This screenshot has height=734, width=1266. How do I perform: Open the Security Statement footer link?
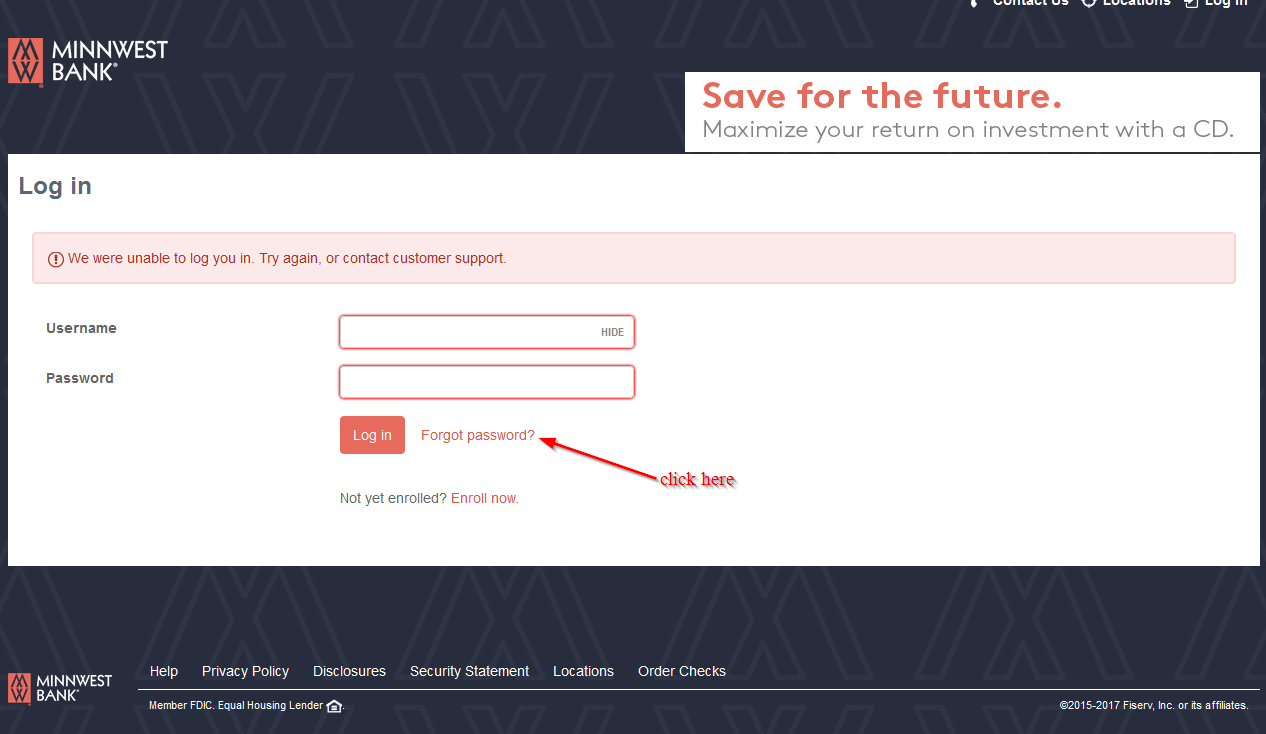point(469,671)
